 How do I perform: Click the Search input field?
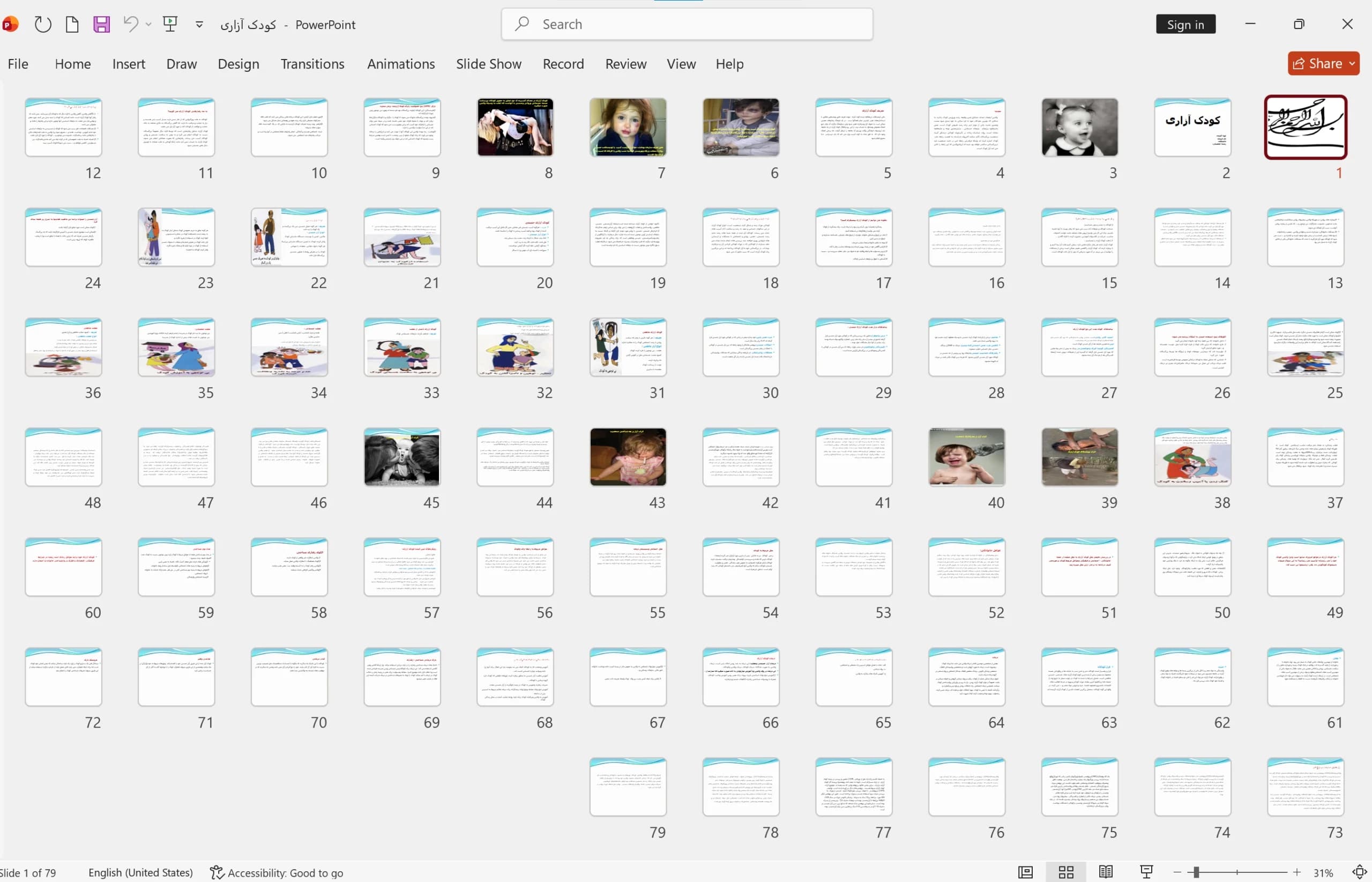(687, 24)
